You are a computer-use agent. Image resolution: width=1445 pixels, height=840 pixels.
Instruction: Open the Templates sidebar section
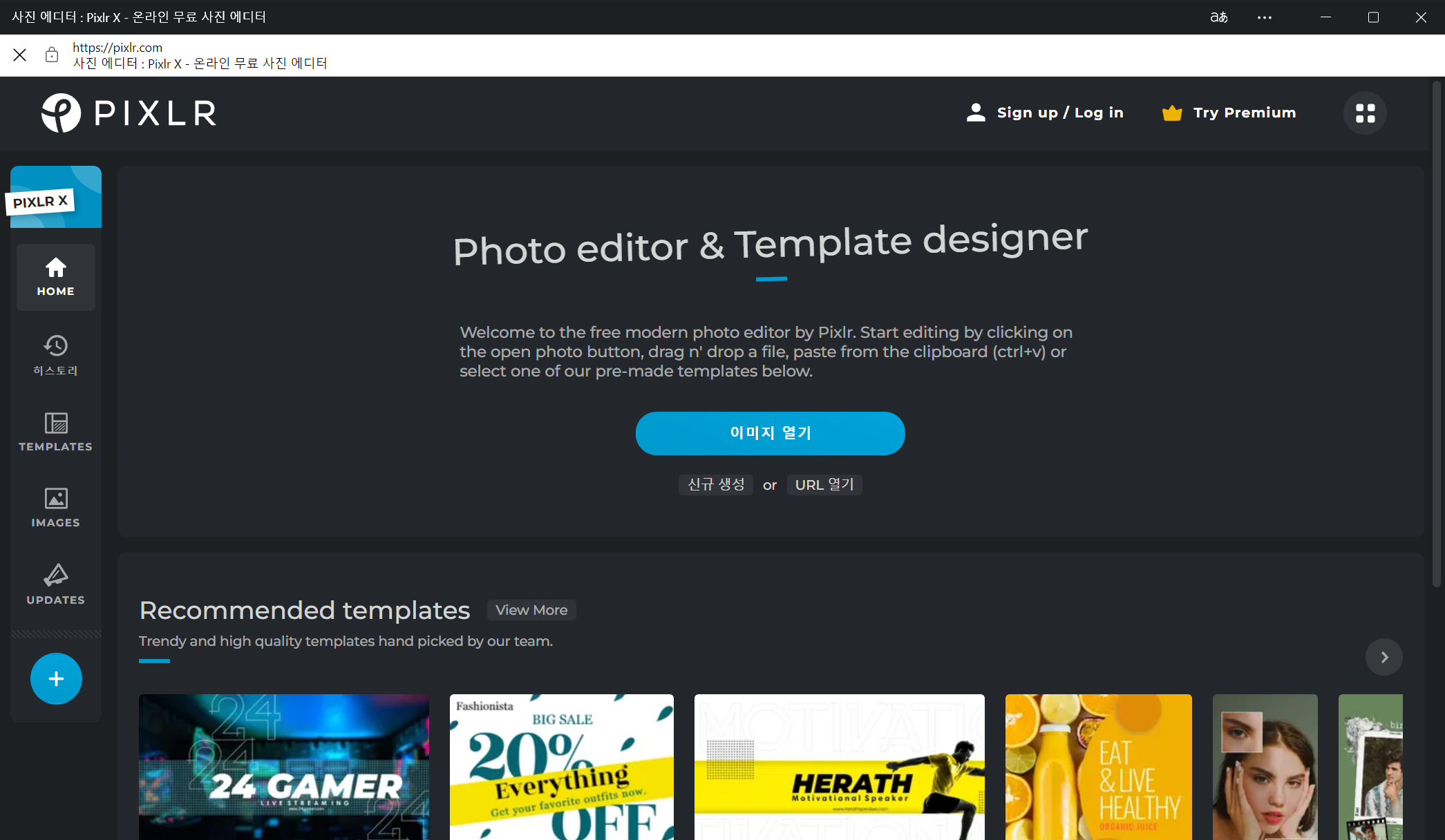tap(56, 432)
